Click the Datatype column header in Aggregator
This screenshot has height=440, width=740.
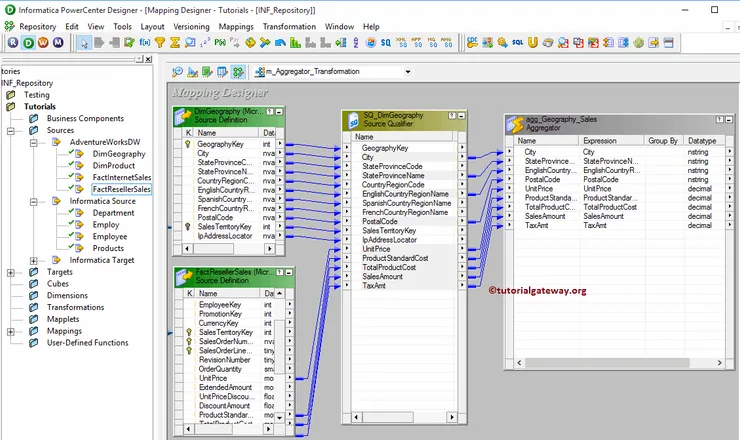(x=704, y=141)
